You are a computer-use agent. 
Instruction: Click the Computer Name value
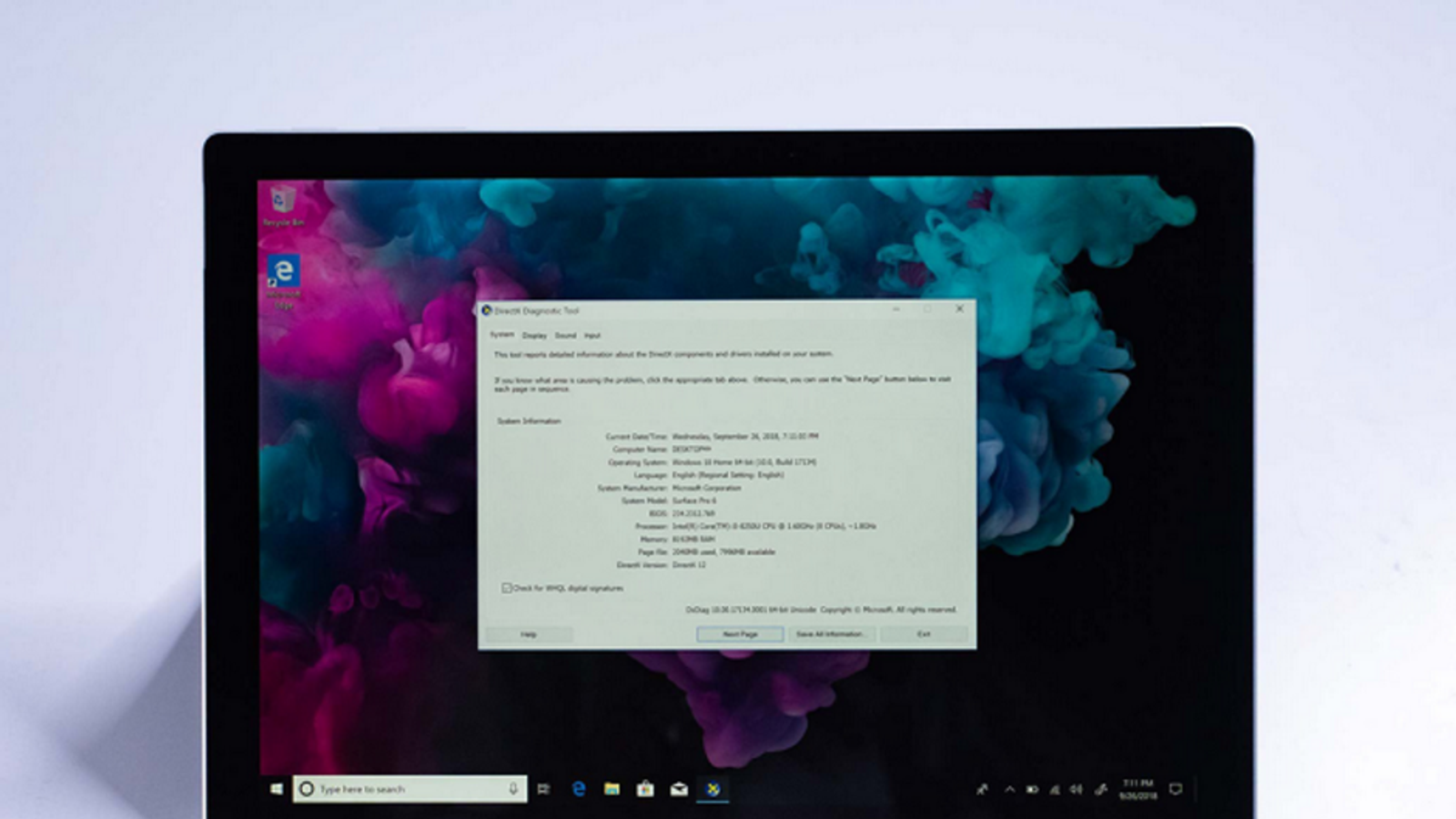click(692, 450)
